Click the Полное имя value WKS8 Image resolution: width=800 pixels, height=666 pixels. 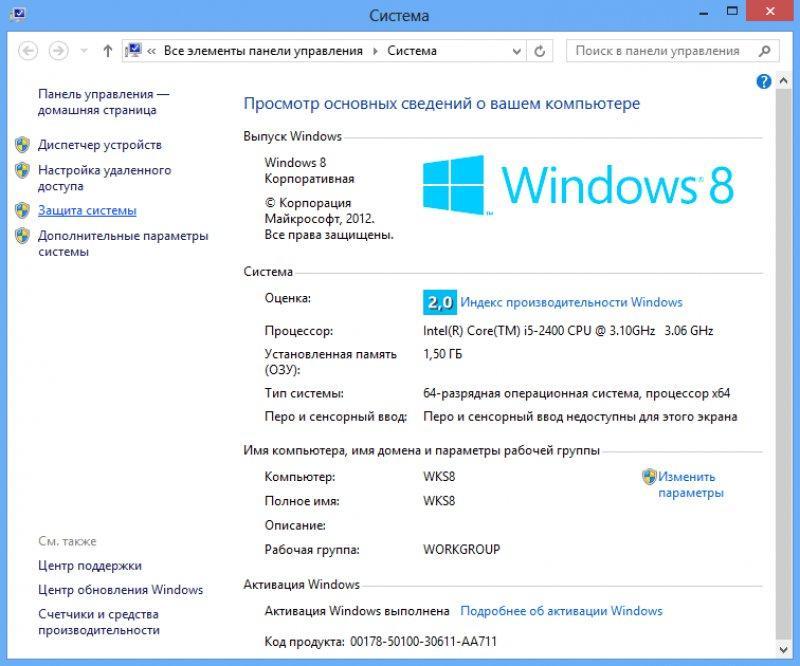[x=439, y=501]
